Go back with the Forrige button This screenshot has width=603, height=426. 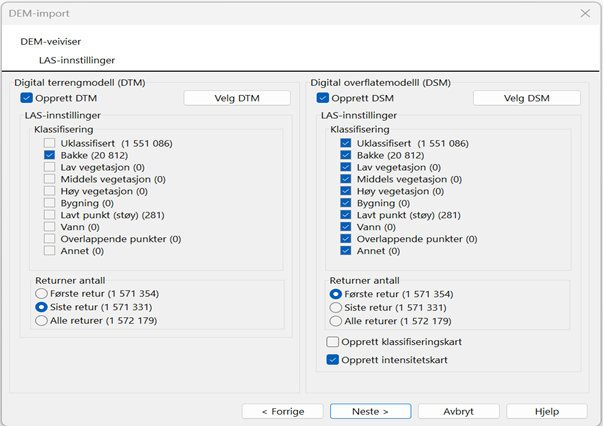pos(283,411)
